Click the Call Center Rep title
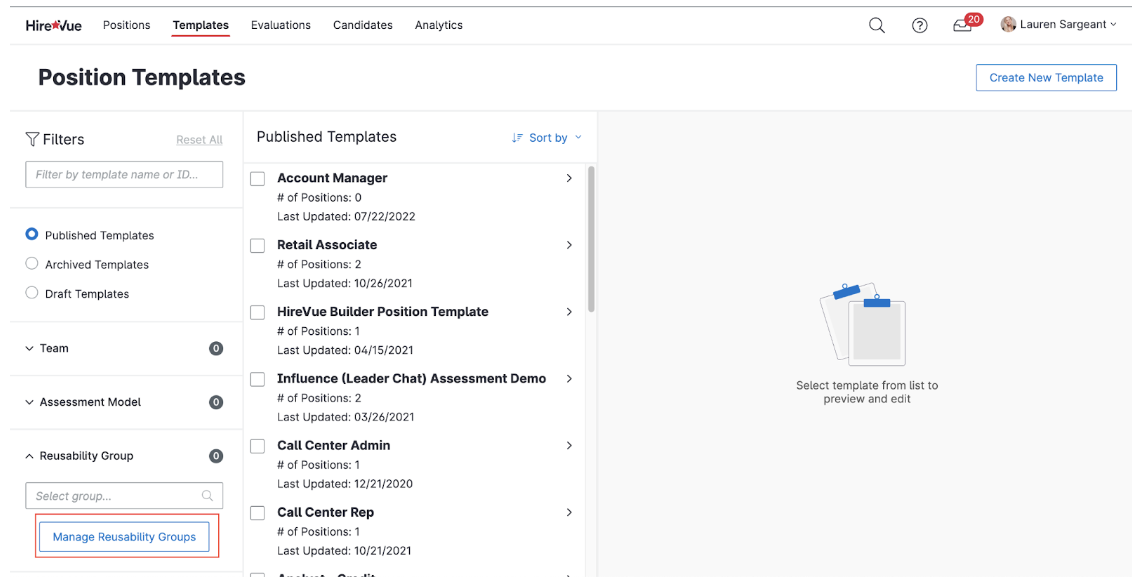The image size is (1132, 582). click(x=326, y=512)
